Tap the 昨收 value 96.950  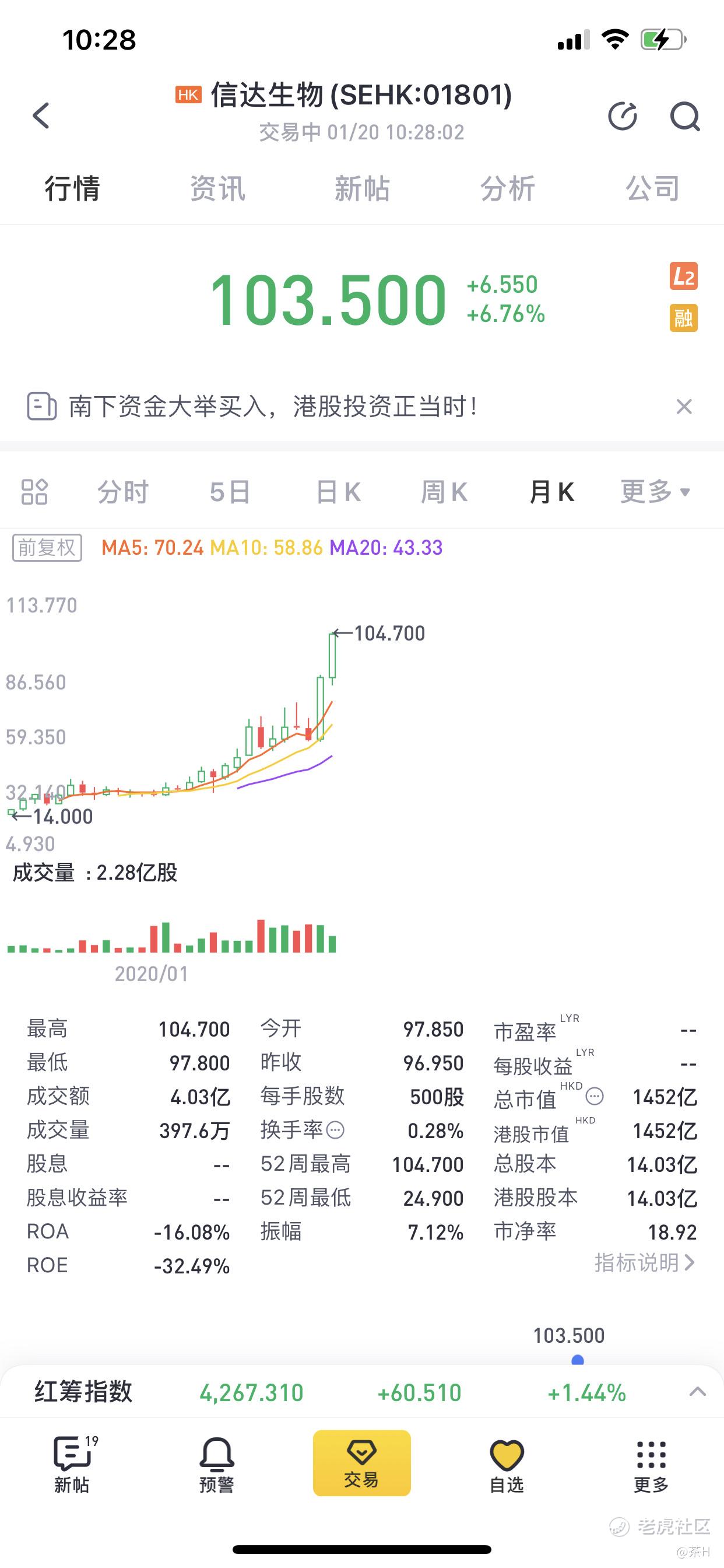(x=433, y=1063)
